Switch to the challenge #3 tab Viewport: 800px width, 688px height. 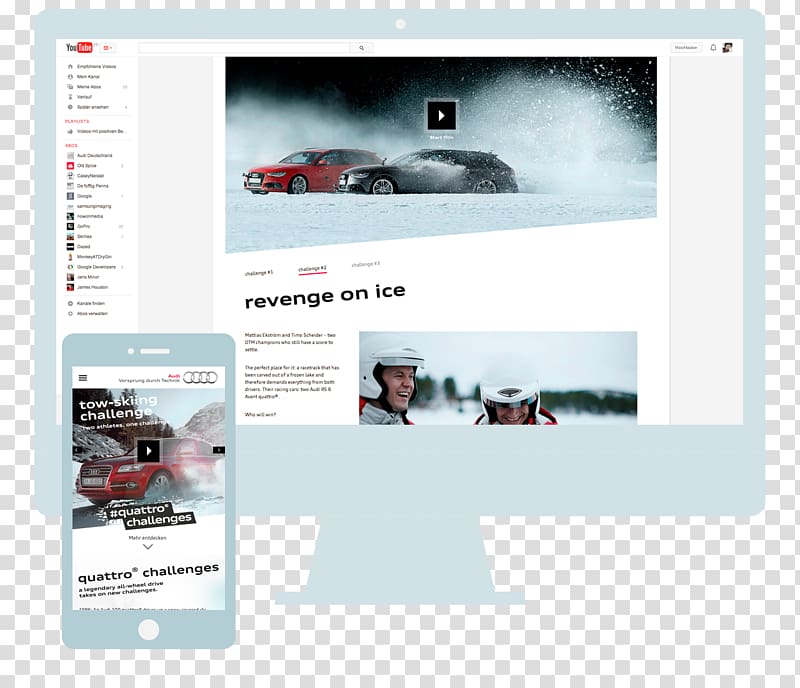(366, 264)
